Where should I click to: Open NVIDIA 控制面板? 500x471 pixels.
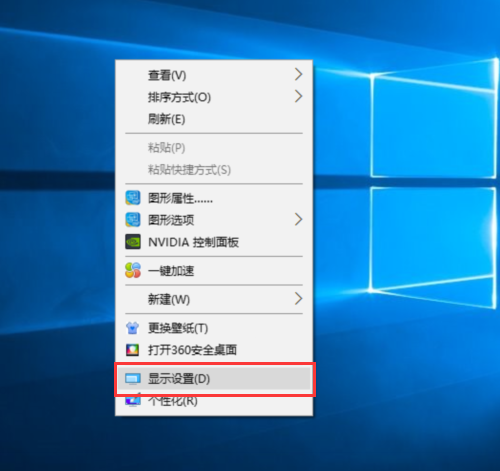tap(214, 242)
